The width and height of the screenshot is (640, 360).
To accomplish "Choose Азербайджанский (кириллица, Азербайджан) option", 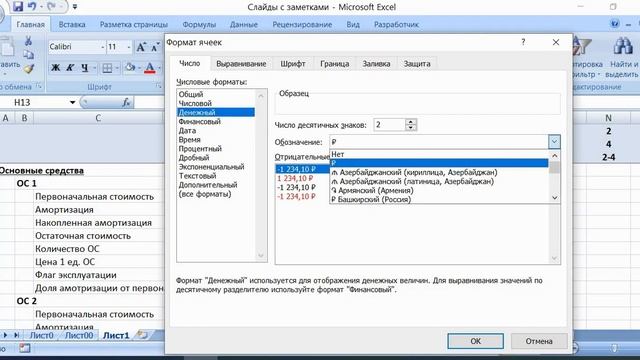I will click(x=439, y=172).
